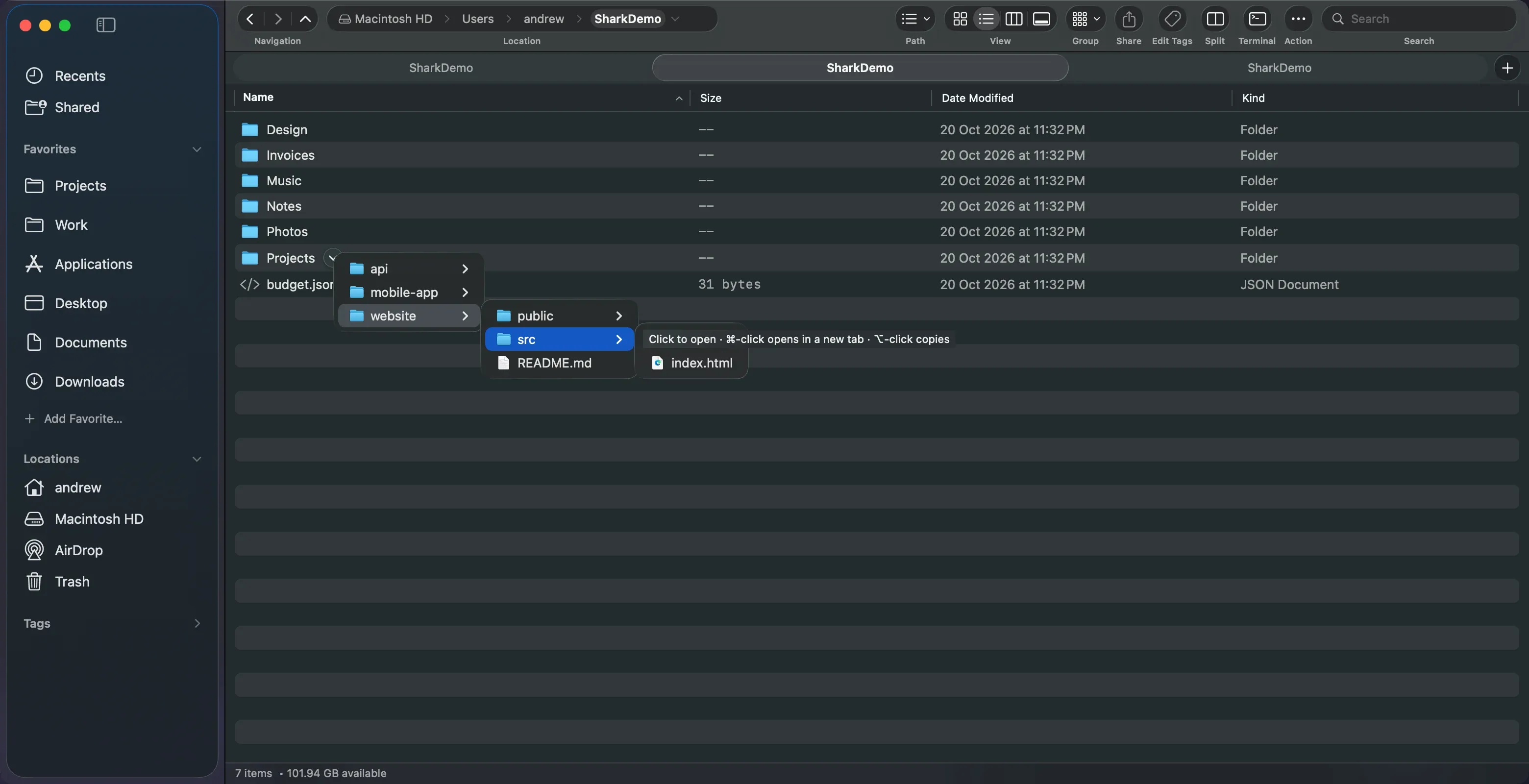Open the Group options dropdown

point(1085,19)
